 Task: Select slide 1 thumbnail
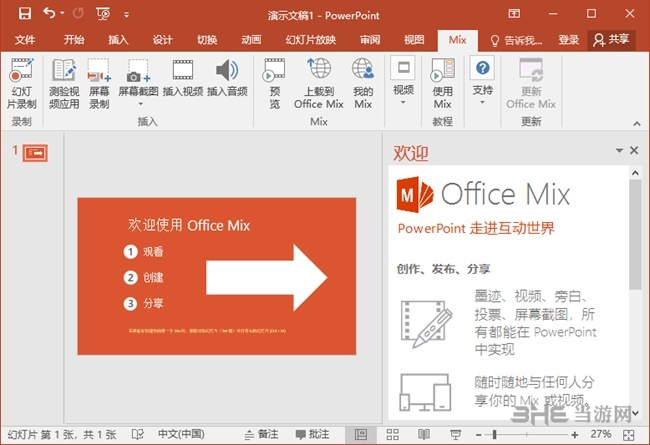[x=36, y=153]
